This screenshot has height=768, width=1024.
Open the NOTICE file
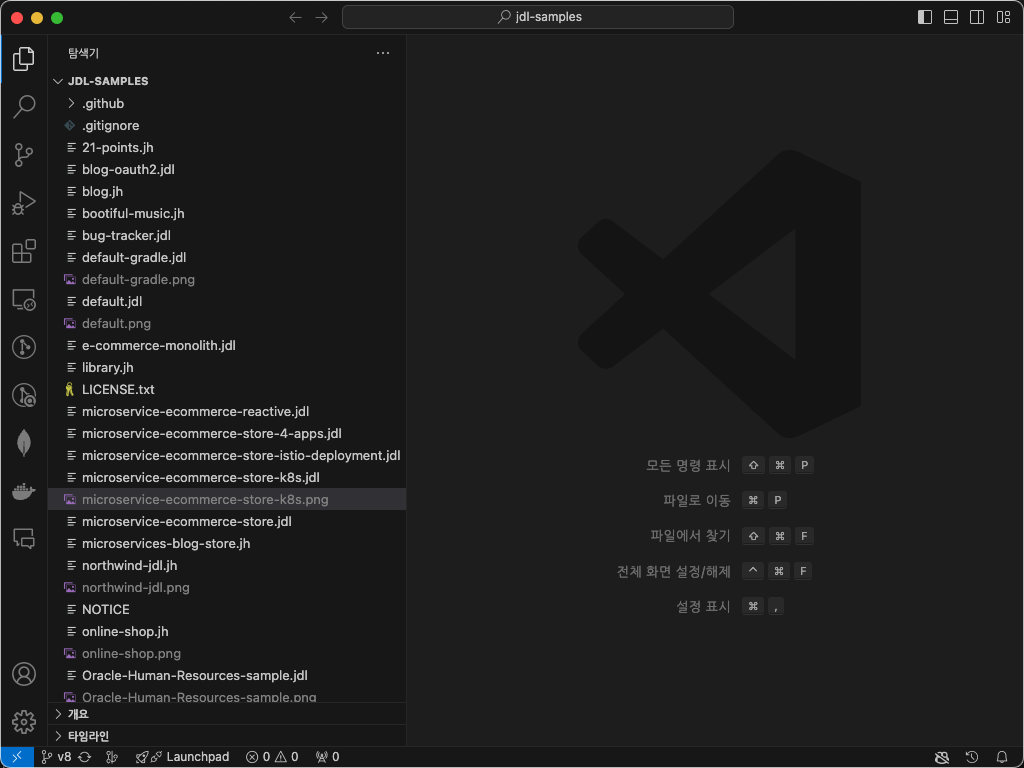pyautogui.click(x=227, y=609)
